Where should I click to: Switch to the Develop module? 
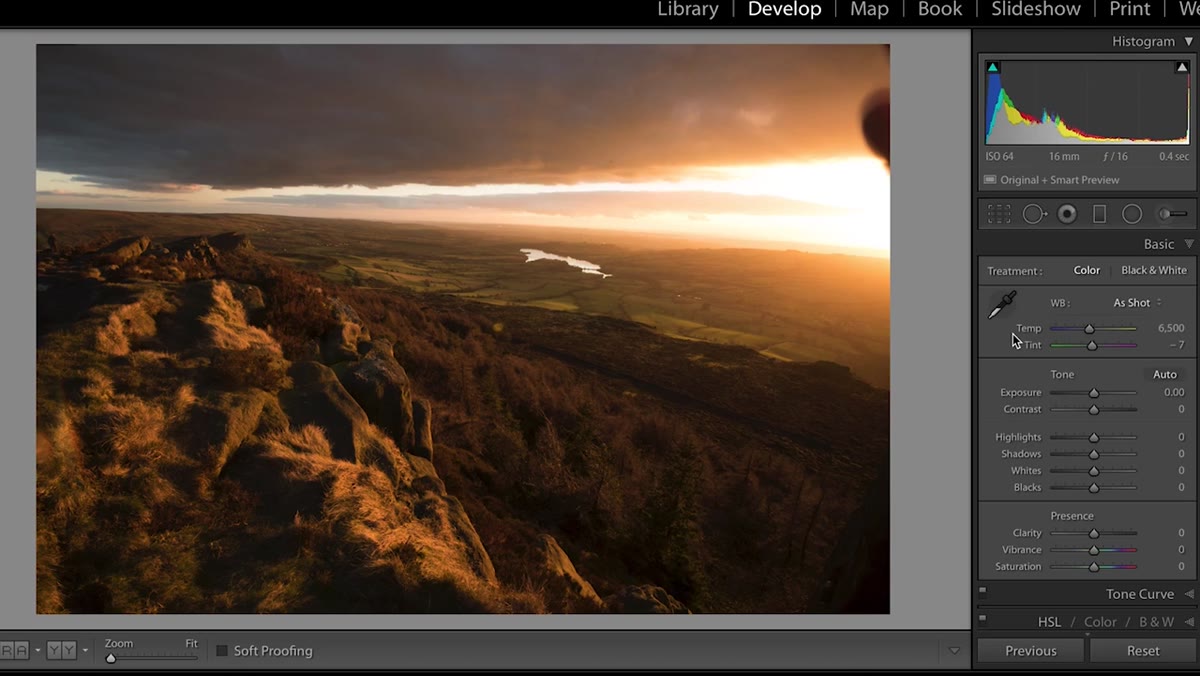pos(785,9)
